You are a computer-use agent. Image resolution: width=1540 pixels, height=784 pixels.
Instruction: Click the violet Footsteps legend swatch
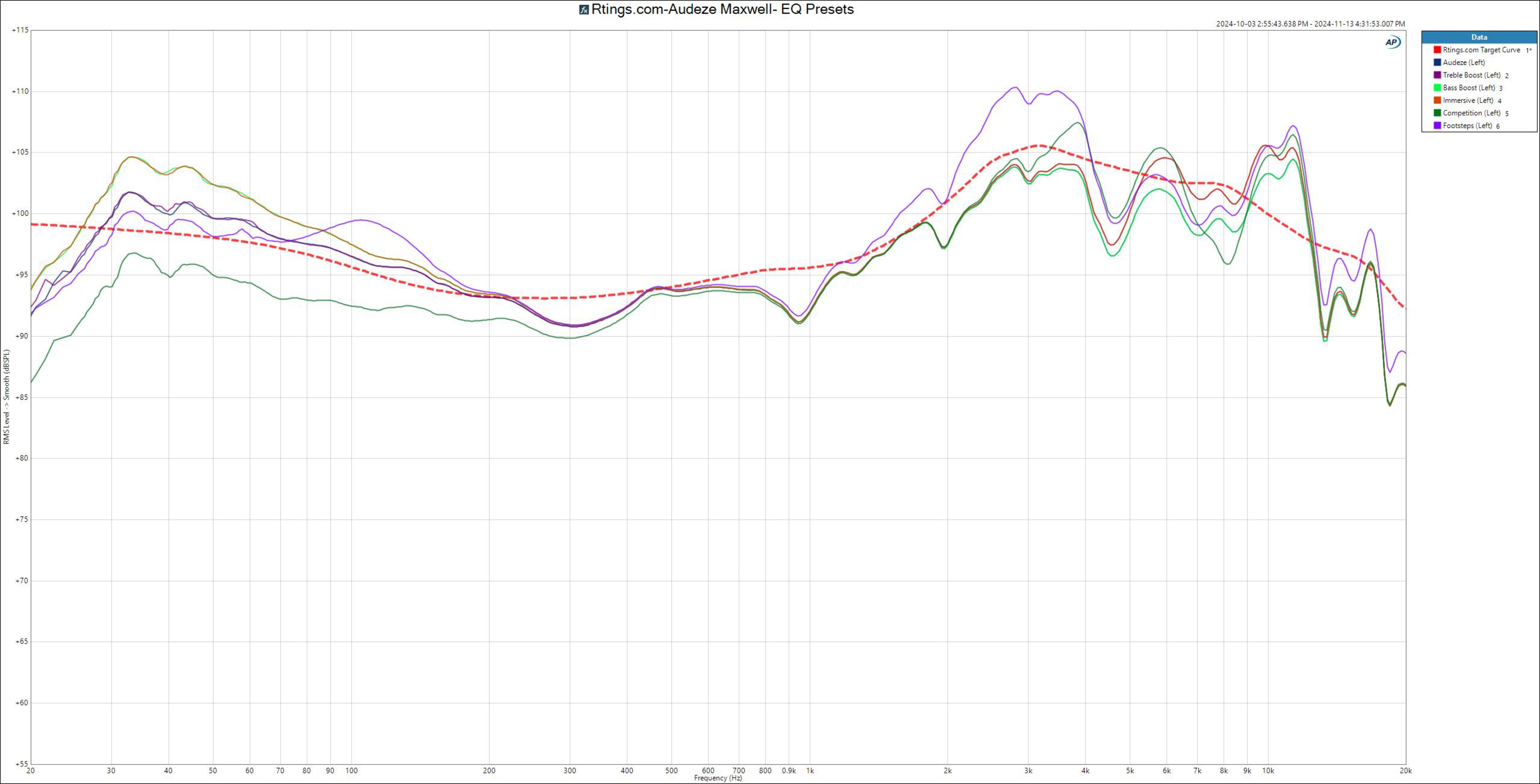pyautogui.click(x=1437, y=125)
